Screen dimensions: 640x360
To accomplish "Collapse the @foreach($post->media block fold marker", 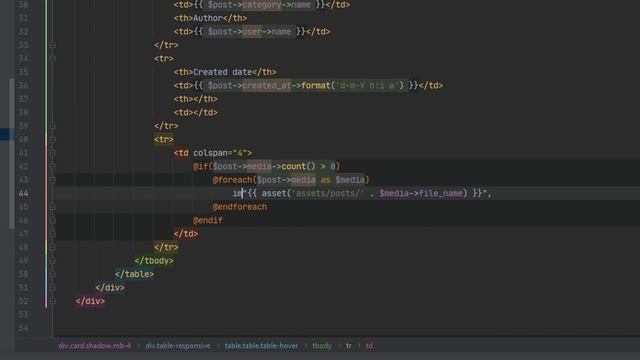I will (x=52, y=180).
